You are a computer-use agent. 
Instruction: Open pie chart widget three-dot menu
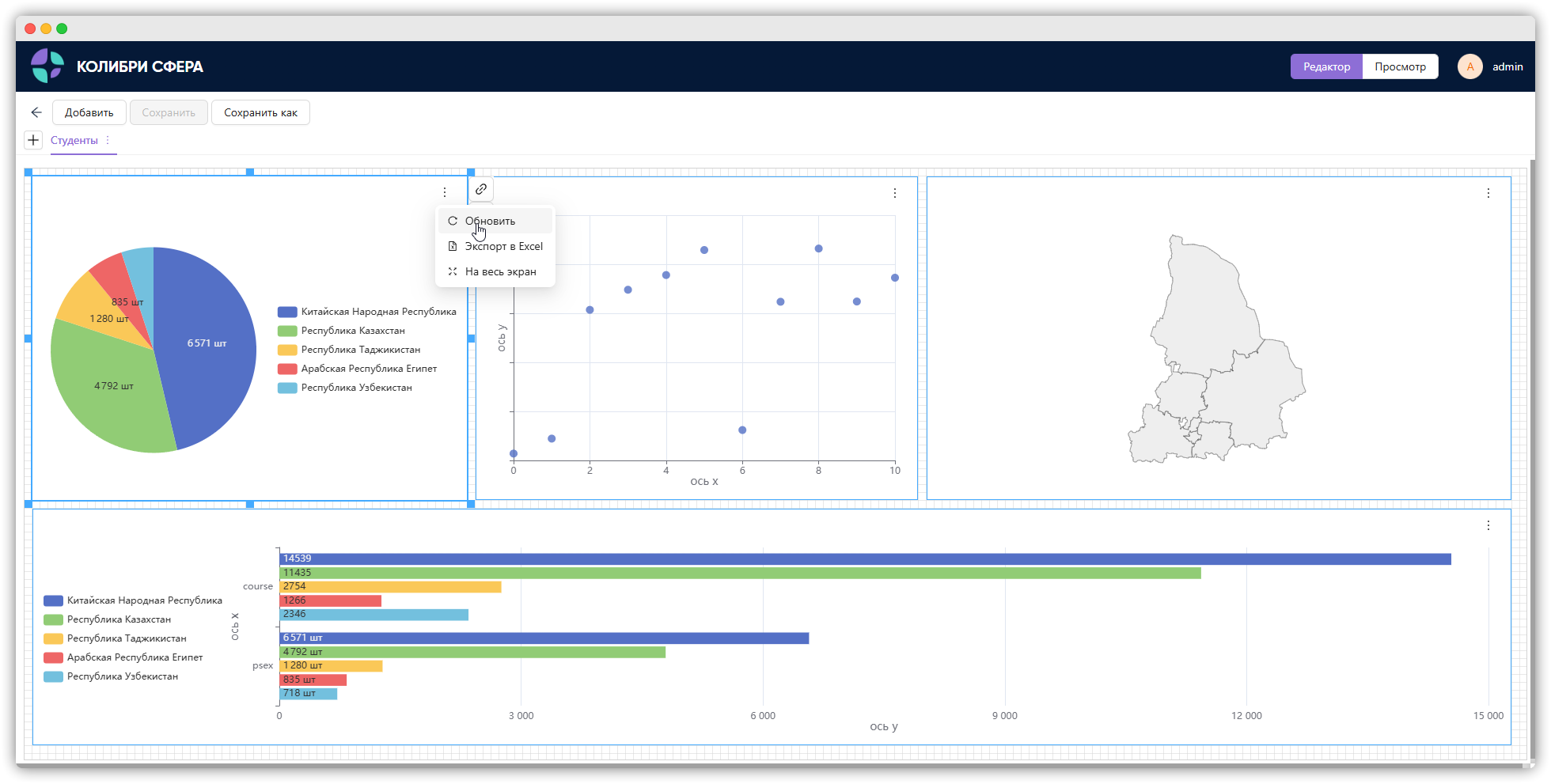[445, 192]
